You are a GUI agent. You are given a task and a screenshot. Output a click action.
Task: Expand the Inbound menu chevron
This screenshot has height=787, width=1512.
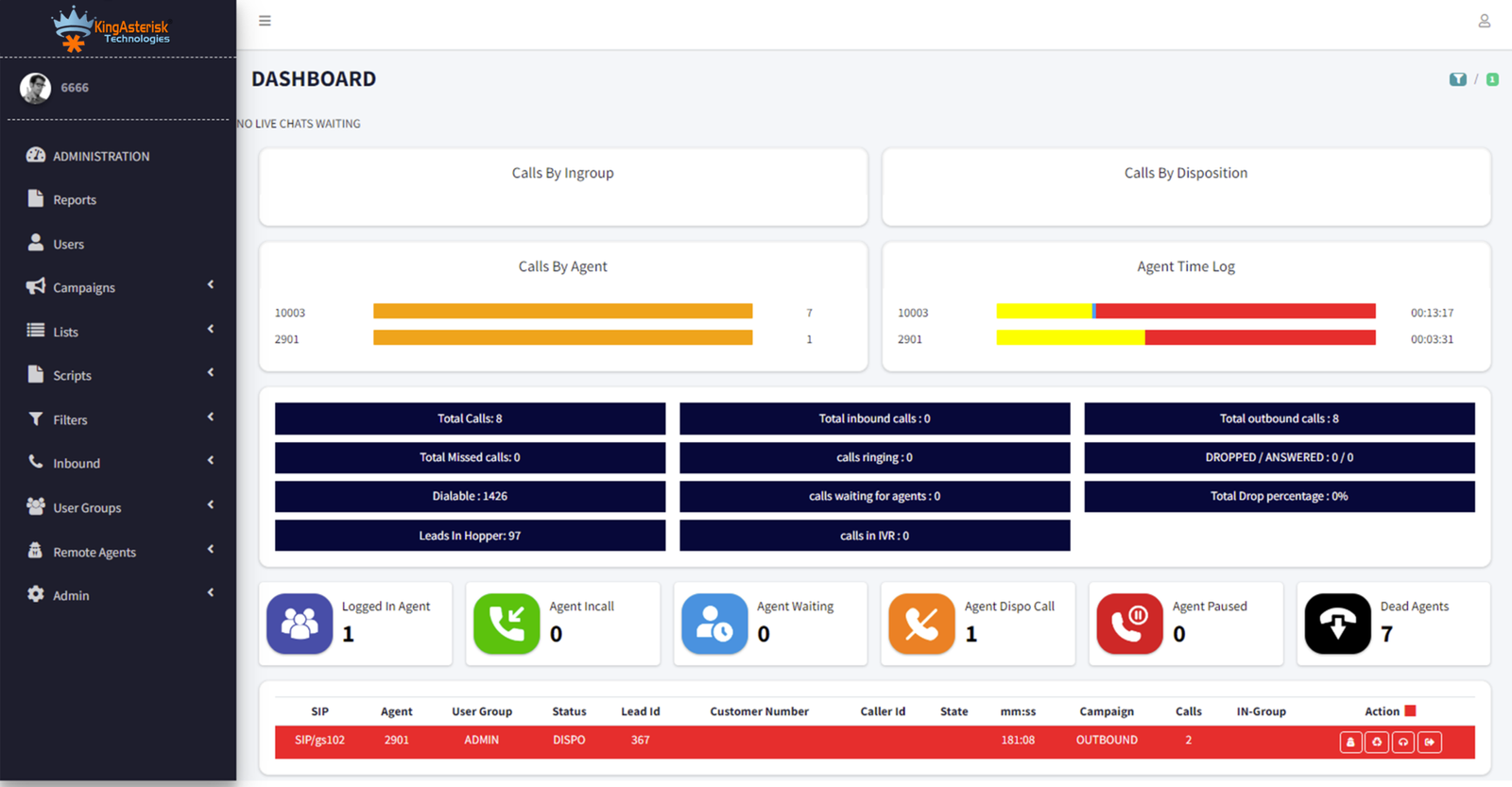point(211,461)
